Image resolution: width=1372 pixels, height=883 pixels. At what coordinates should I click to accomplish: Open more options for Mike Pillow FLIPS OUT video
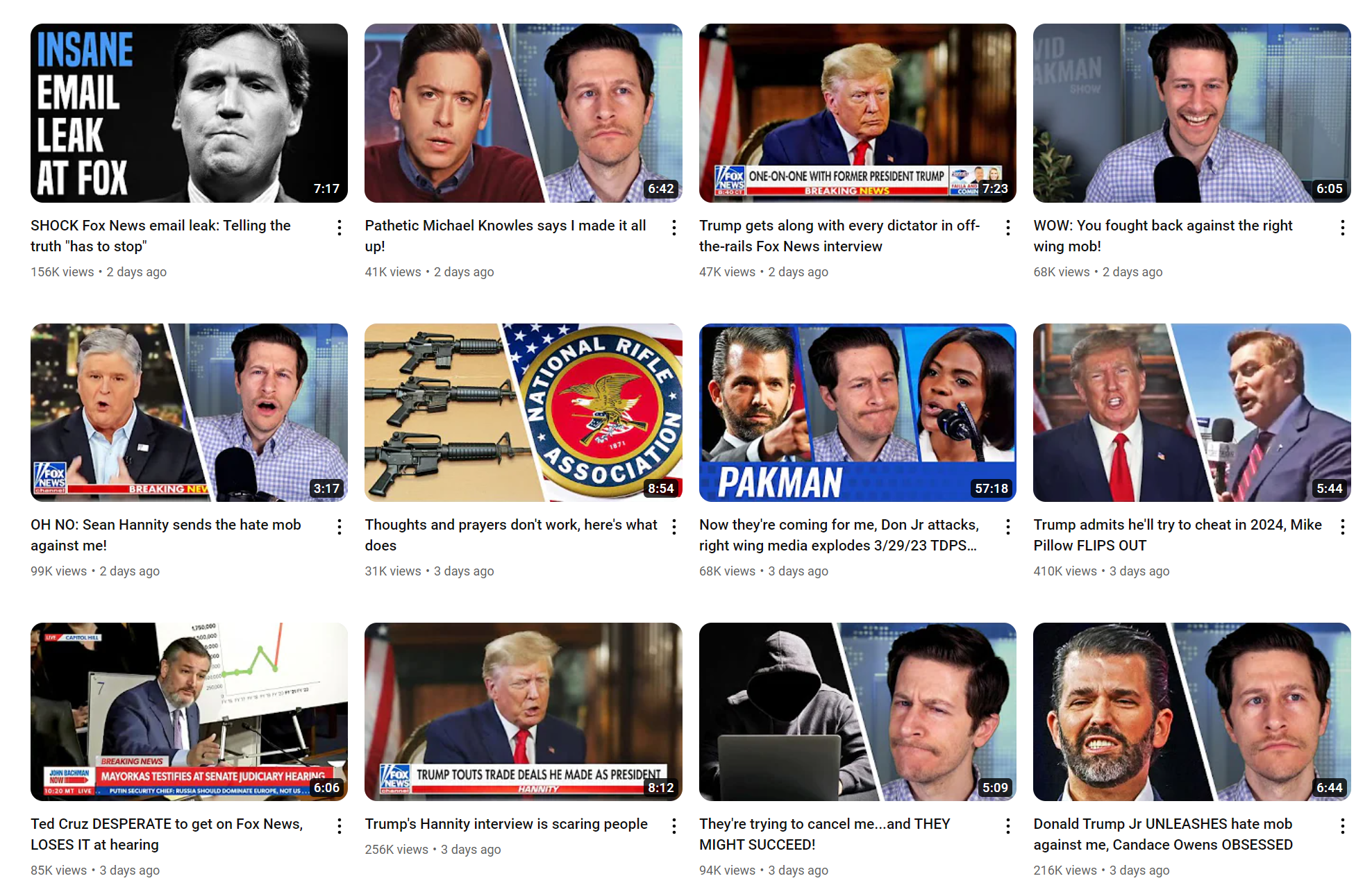1343,527
